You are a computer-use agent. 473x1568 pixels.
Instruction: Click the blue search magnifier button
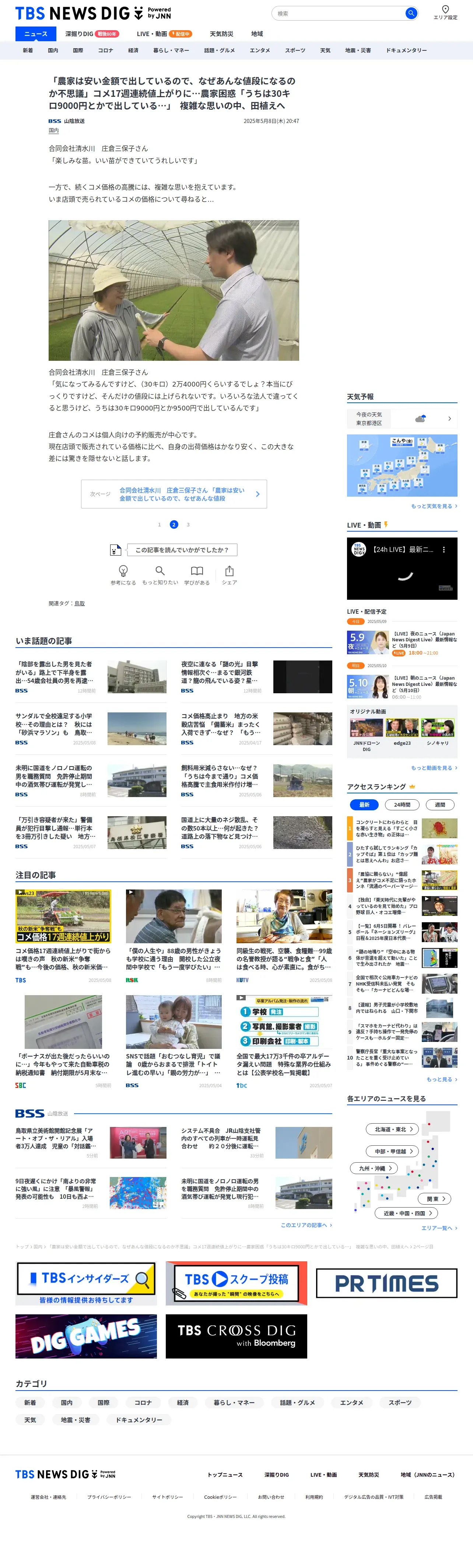click(411, 13)
